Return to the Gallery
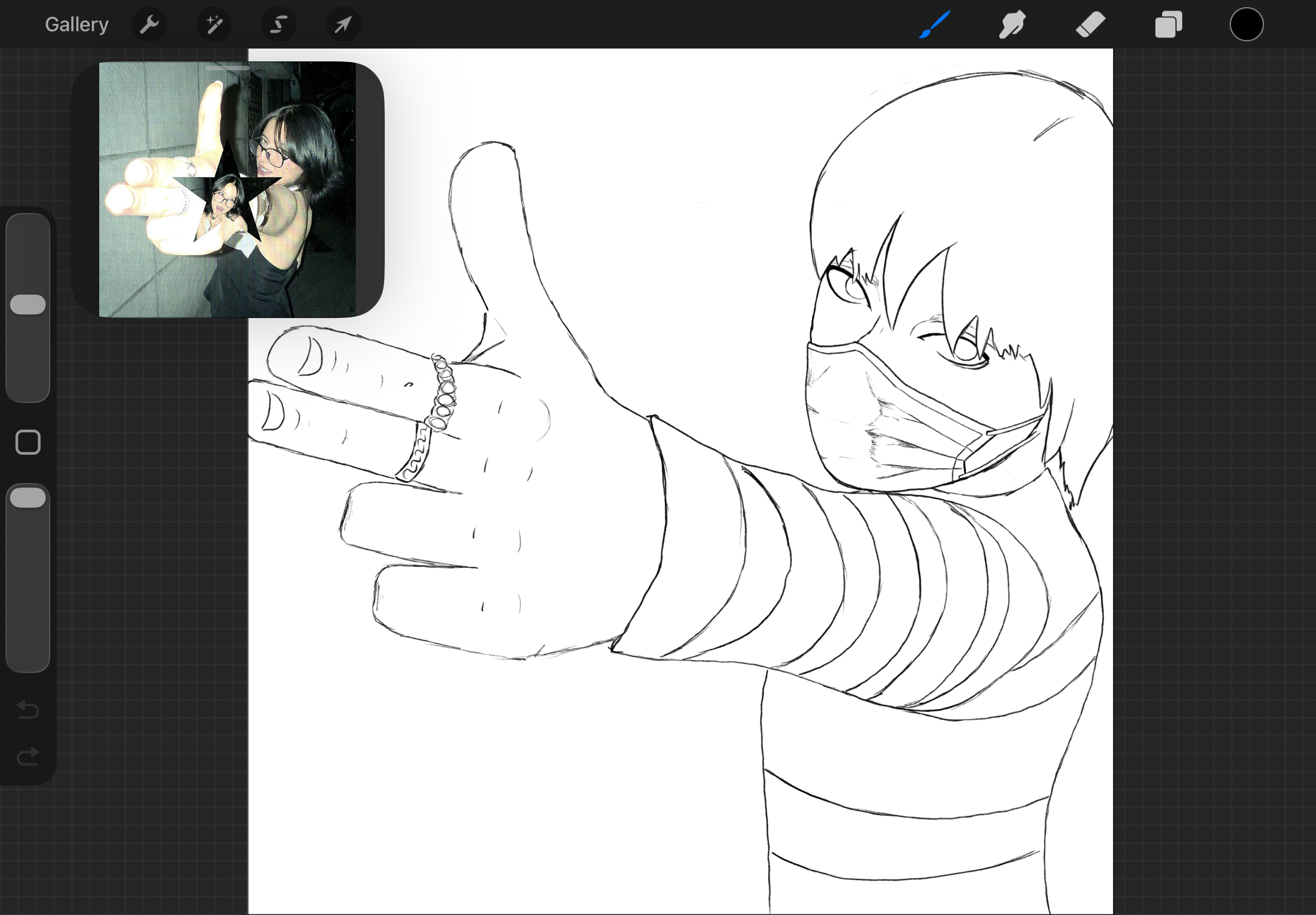 (77, 25)
